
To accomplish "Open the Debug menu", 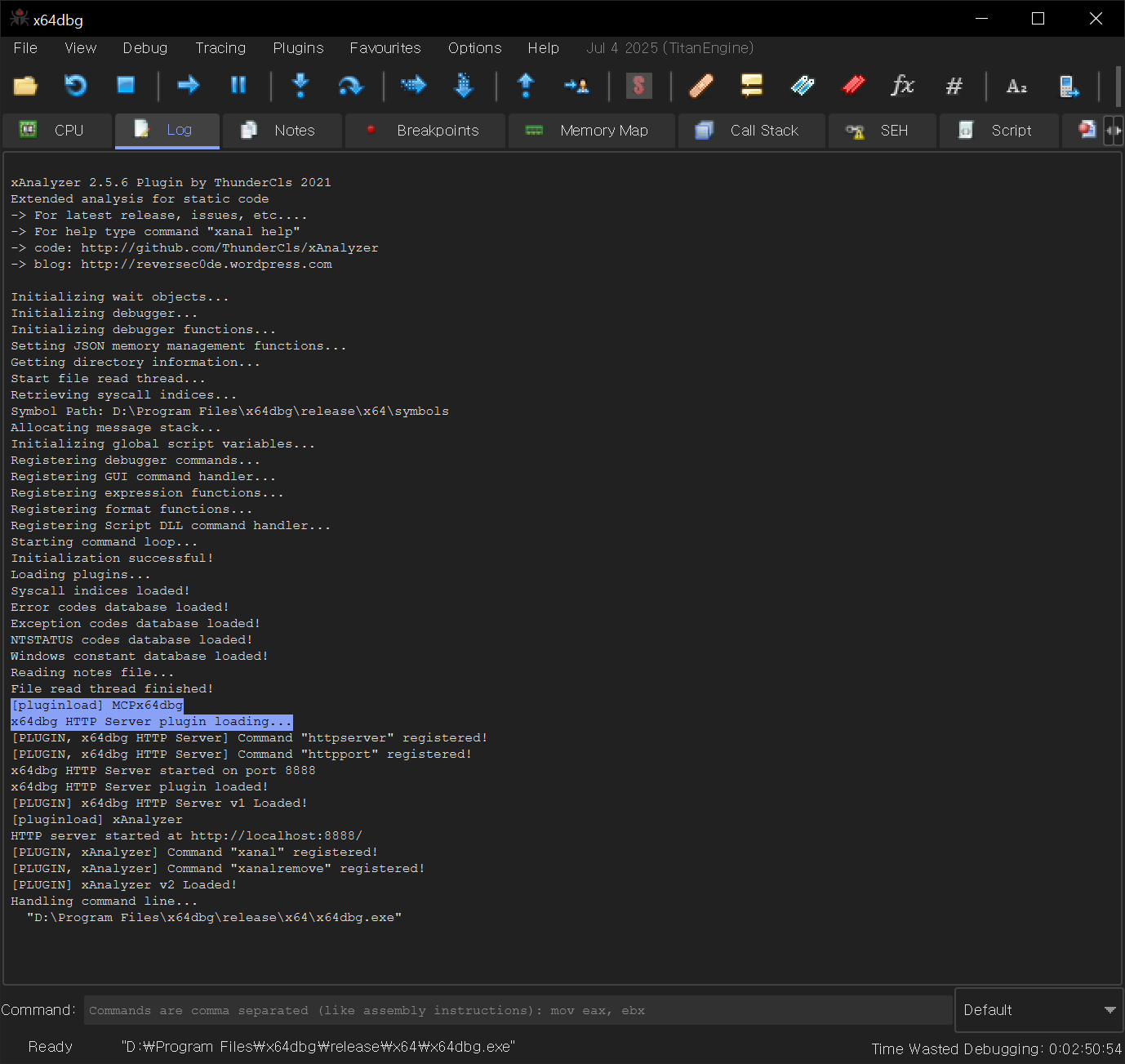I will [145, 48].
